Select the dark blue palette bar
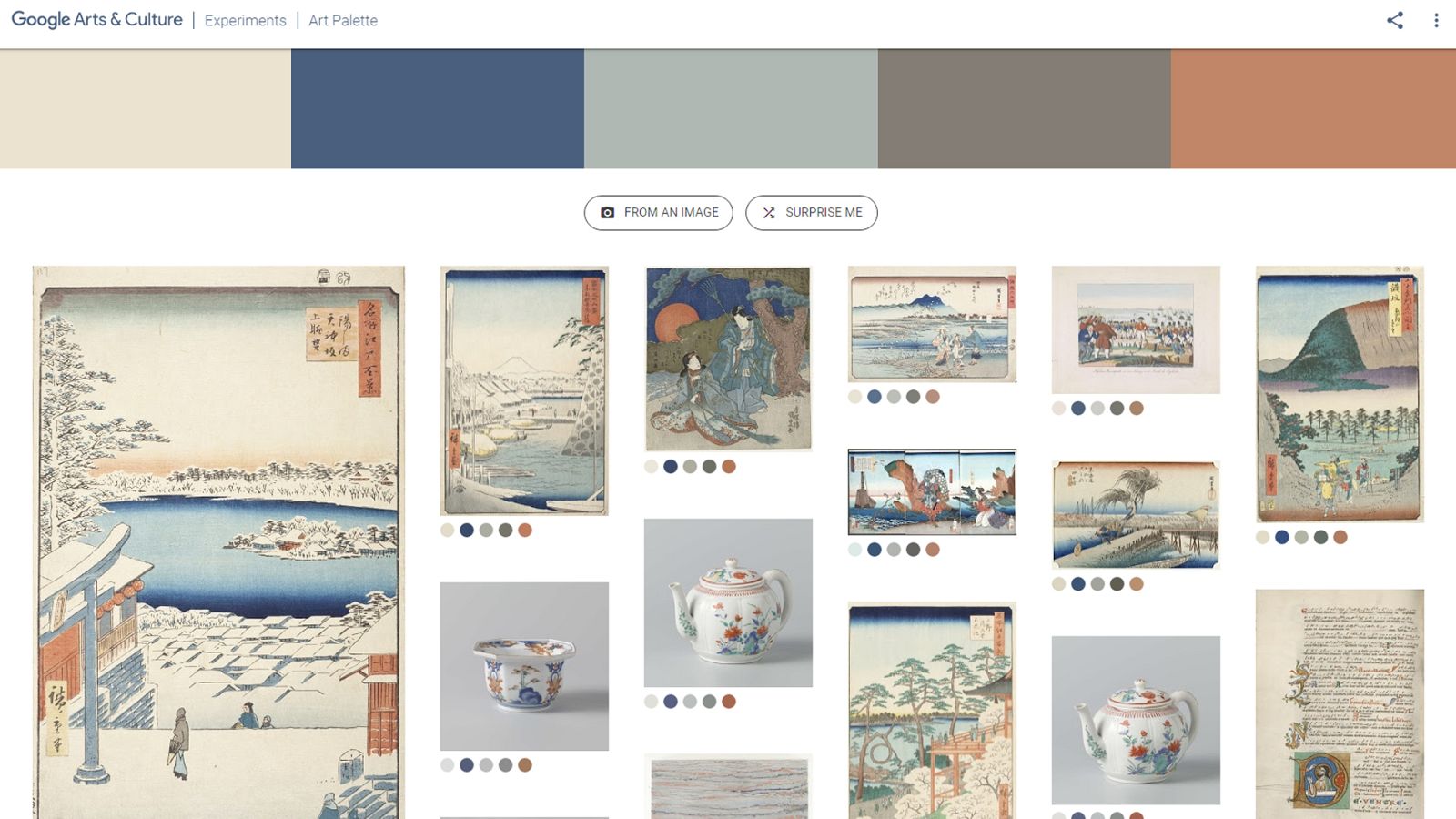 pos(437,109)
